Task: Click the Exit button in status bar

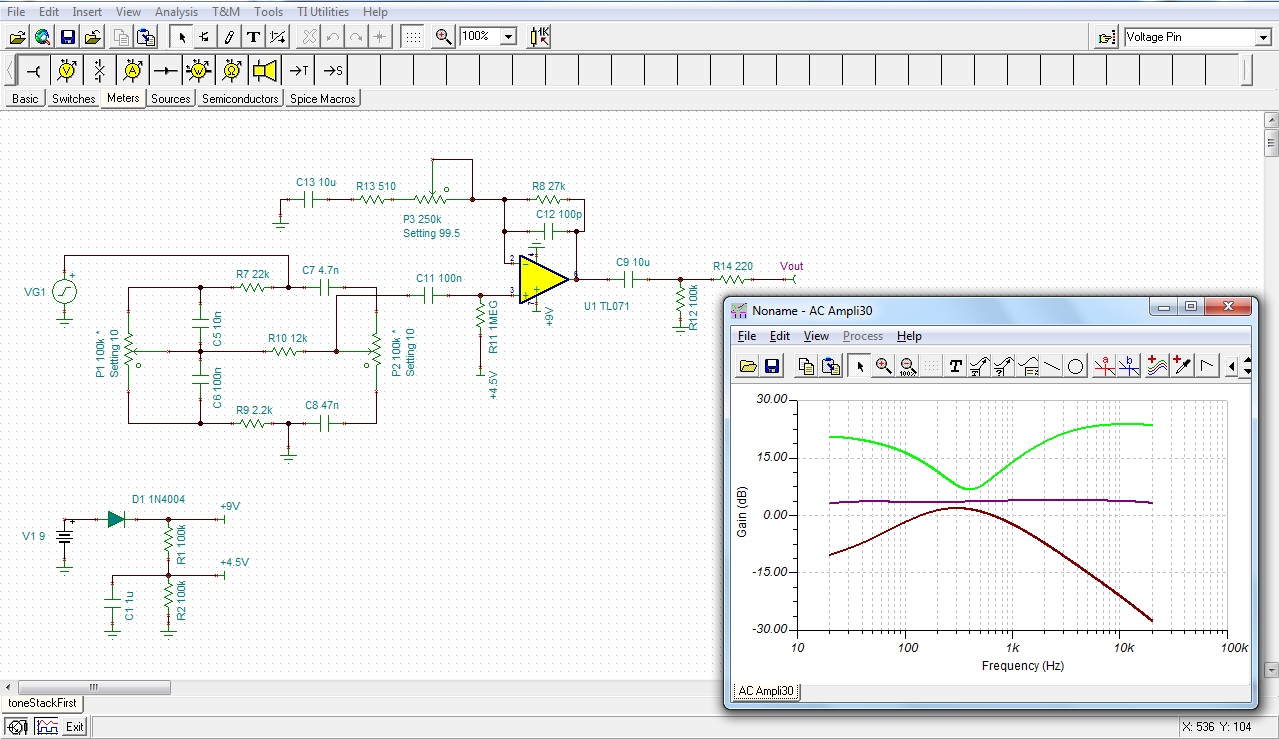Action: [x=75, y=727]
